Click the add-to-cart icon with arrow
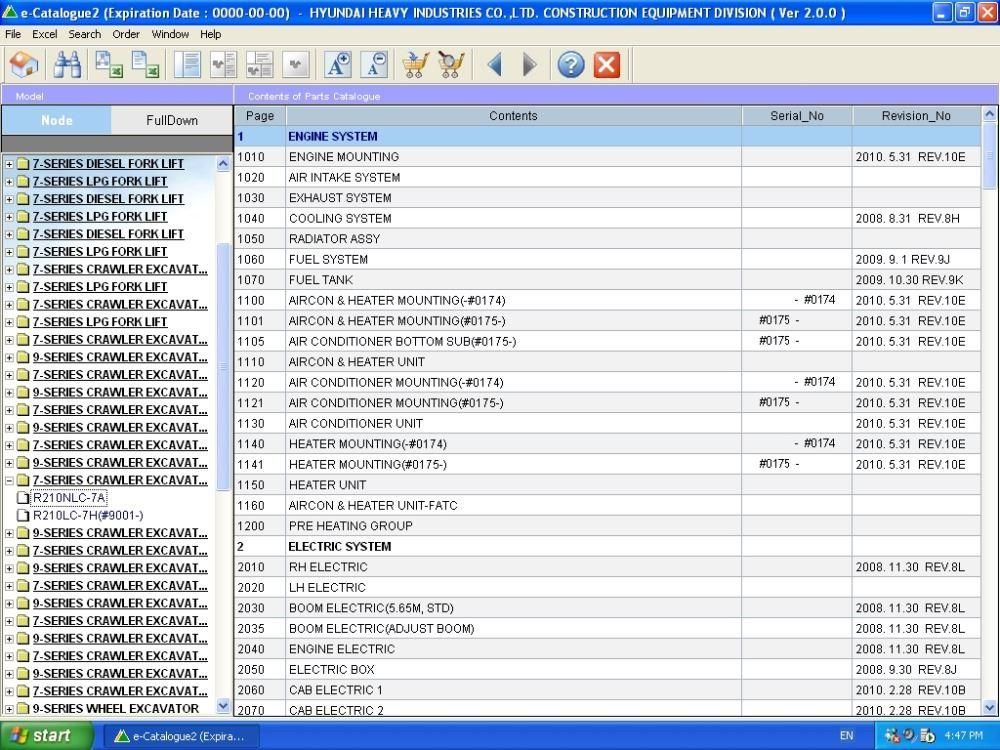Viewport: 1000px width, 750px height. point(415,65)
